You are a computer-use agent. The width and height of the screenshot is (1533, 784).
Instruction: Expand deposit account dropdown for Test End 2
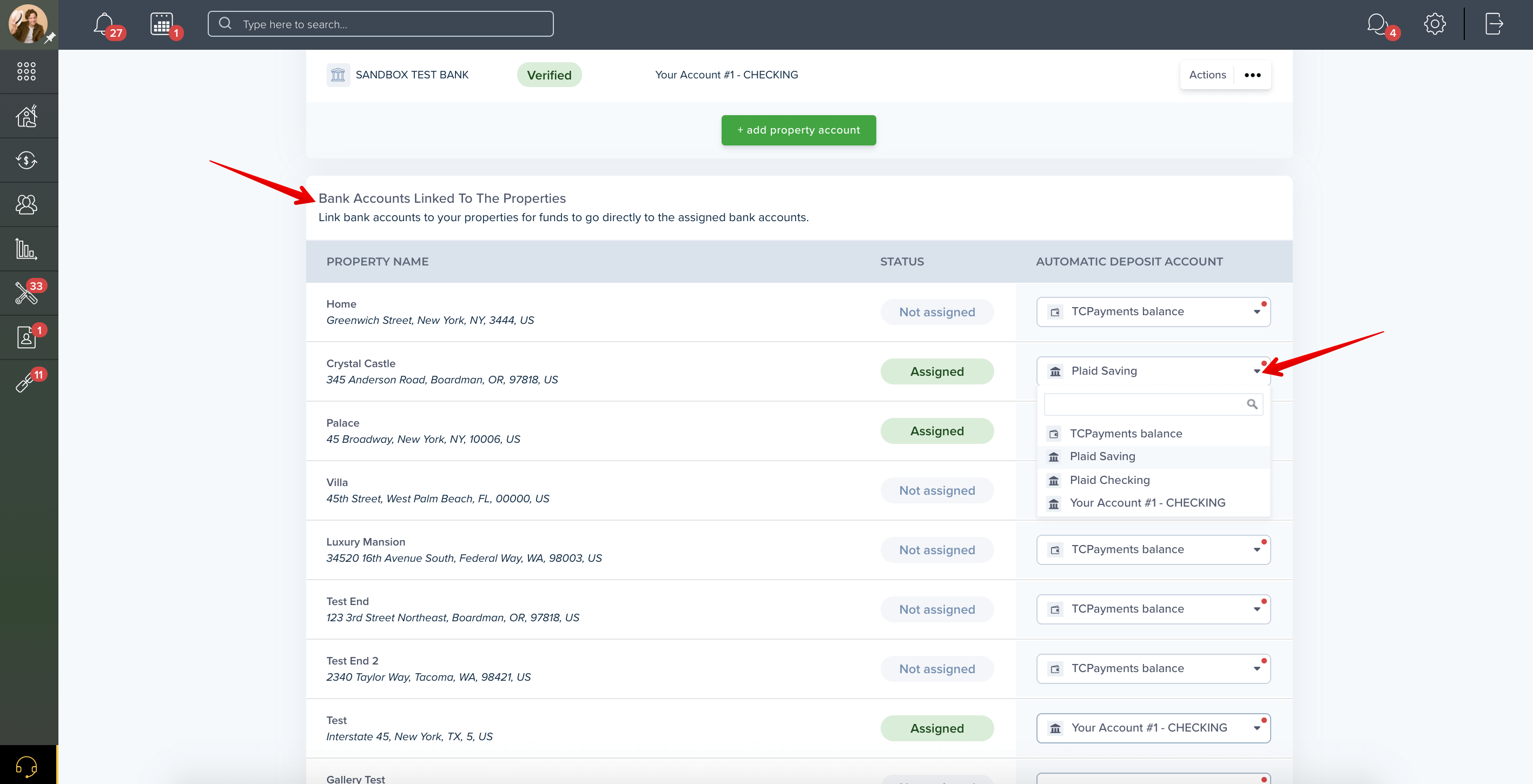(x=1153, y=669)
